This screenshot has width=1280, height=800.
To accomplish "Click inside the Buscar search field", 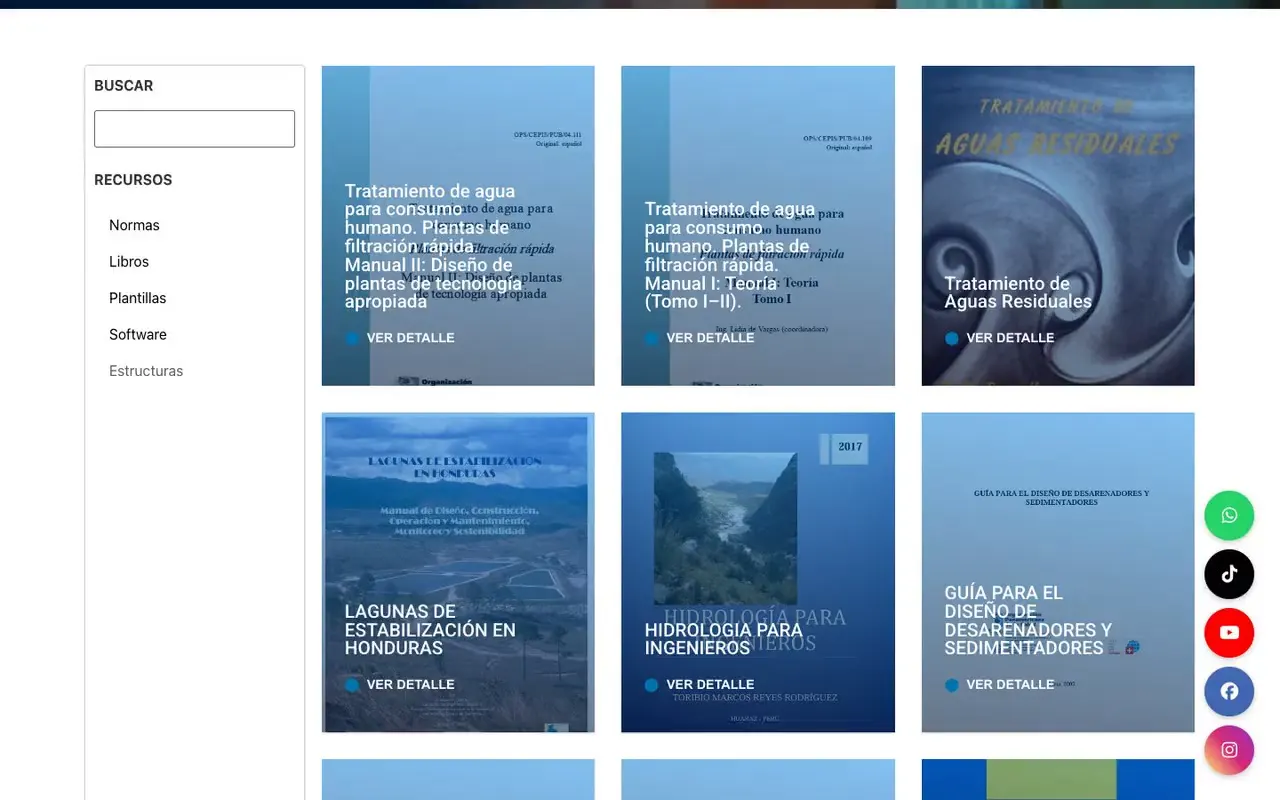I will pos(194,129).
